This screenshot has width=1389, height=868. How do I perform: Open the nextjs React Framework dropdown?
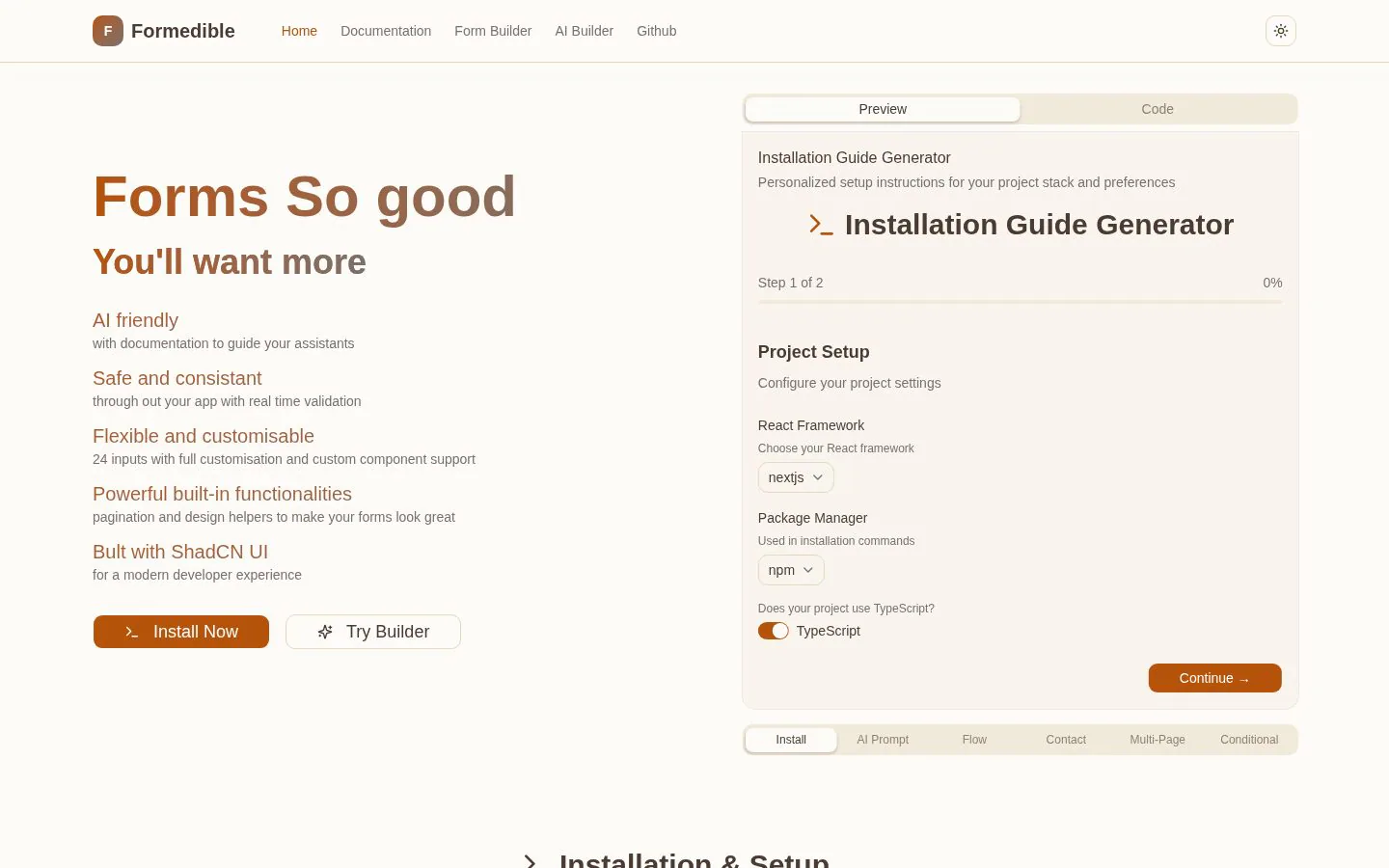click(x=796, y=477)
